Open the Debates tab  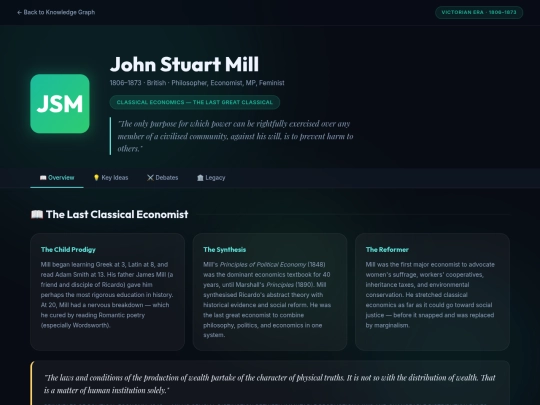[163, 178]
